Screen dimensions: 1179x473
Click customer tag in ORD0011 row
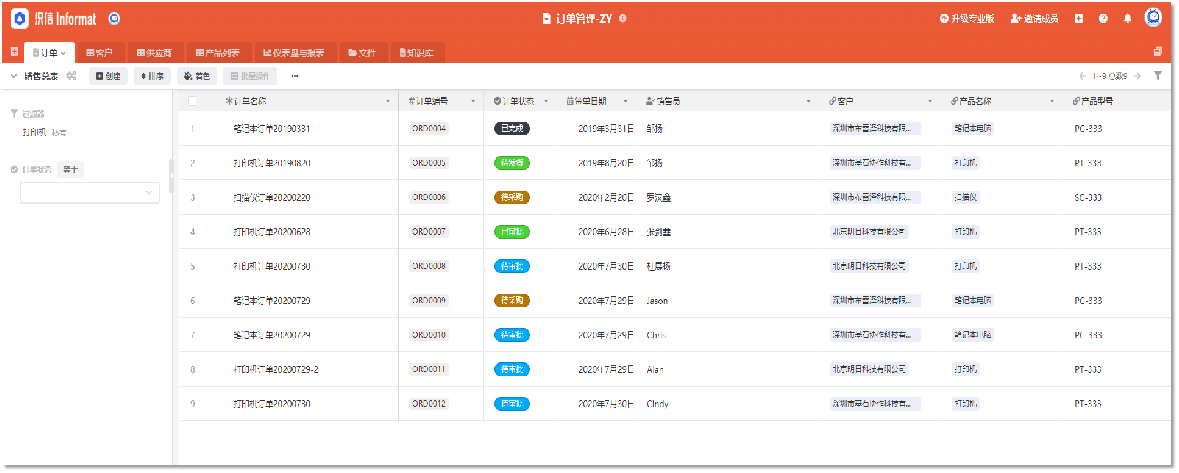[x=869, y=370]
